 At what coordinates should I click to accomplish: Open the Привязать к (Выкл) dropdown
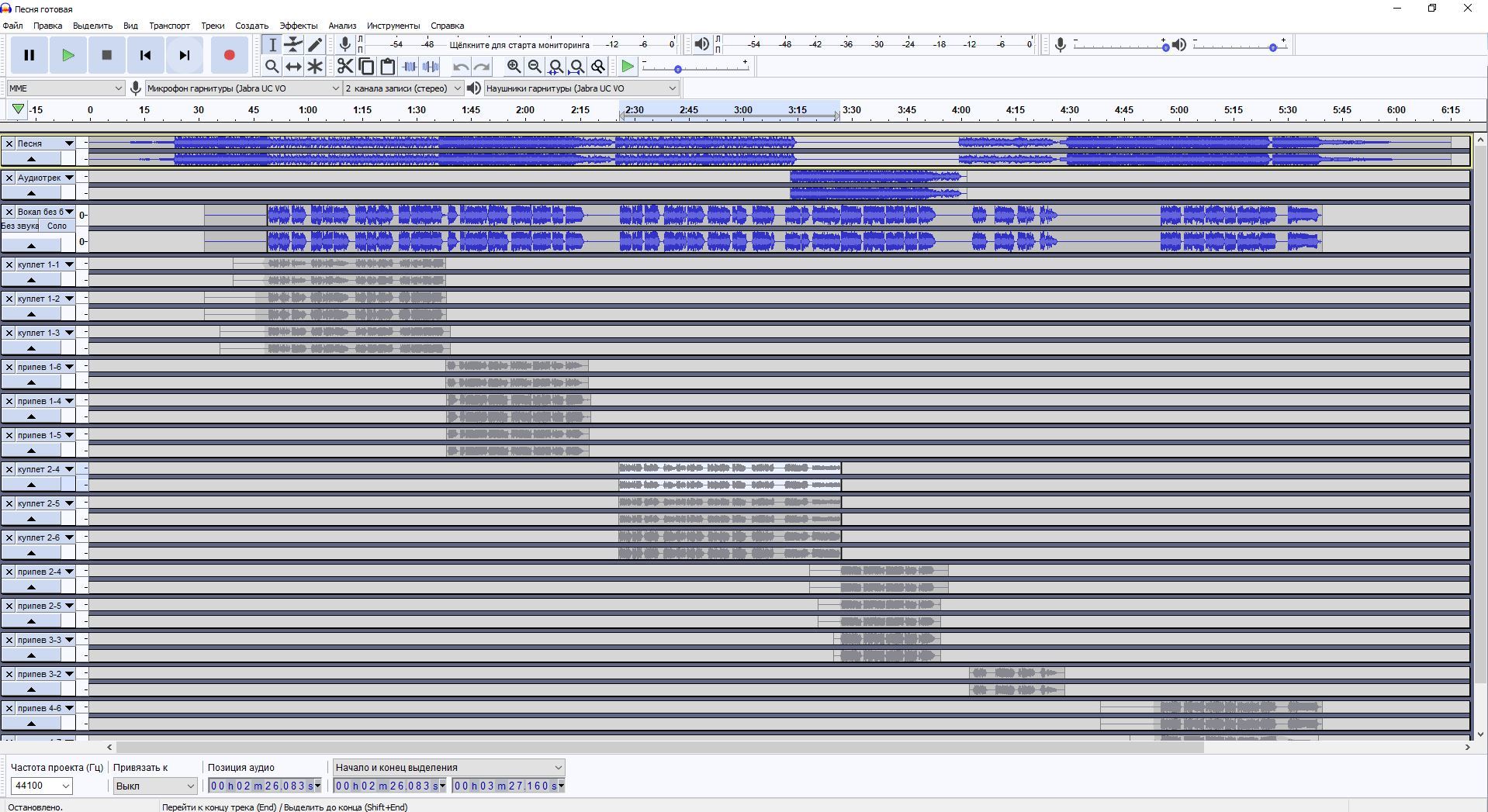tap(155, 786)
